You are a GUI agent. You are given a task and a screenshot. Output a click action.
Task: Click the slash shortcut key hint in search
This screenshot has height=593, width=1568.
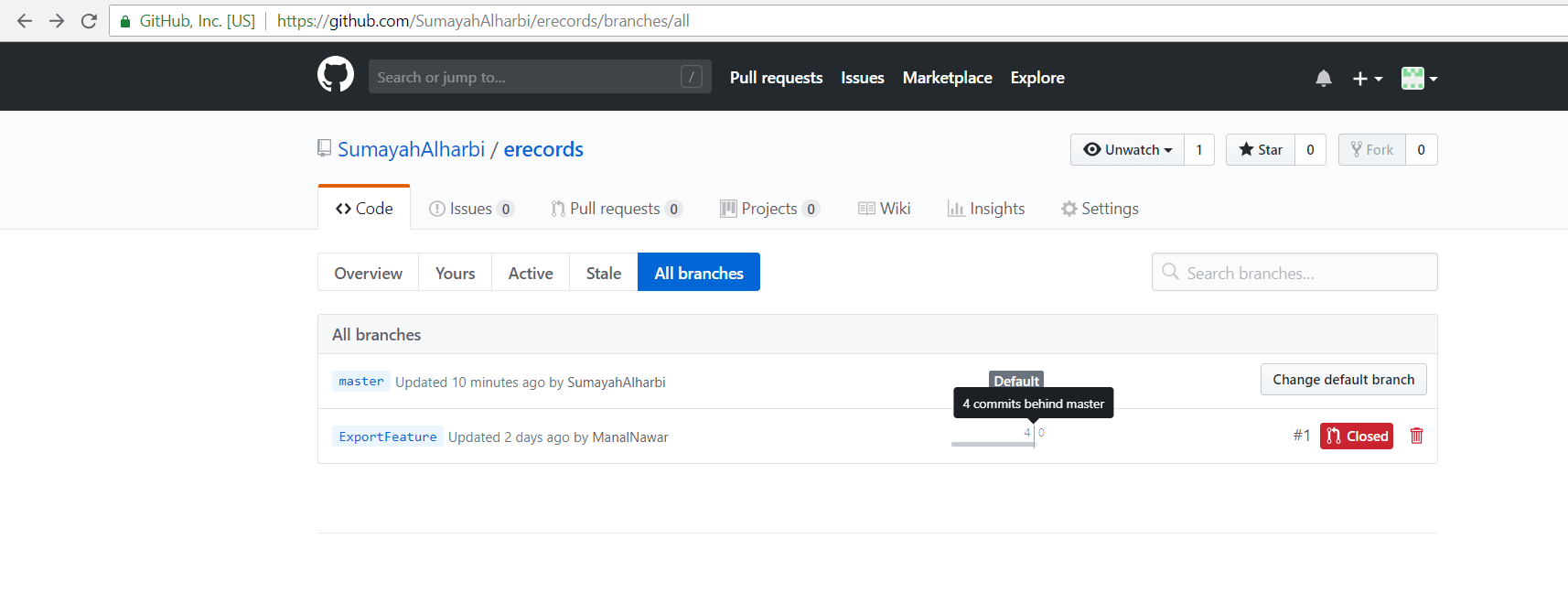(x=692, y=77)
